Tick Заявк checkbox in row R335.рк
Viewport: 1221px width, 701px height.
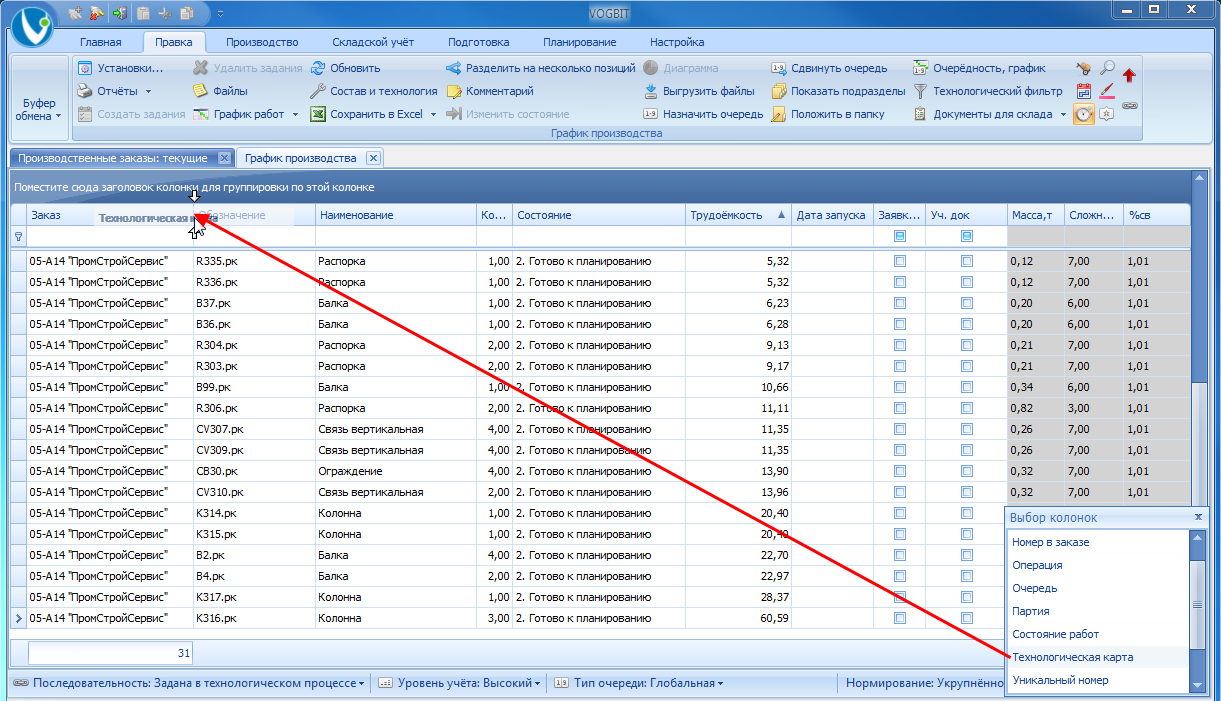click(x=900, y=261)
